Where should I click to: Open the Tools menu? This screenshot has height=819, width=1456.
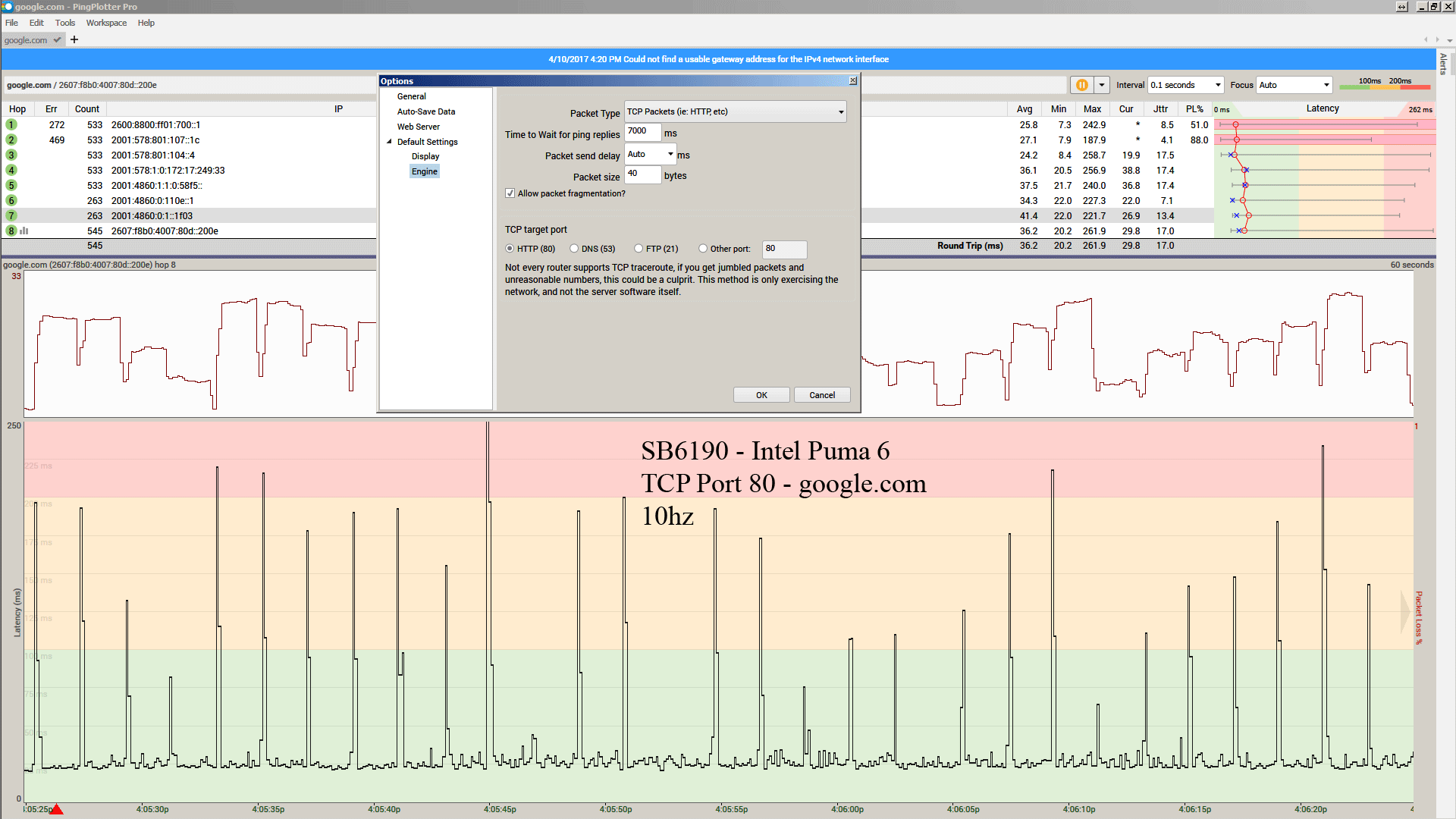[64, 23]
